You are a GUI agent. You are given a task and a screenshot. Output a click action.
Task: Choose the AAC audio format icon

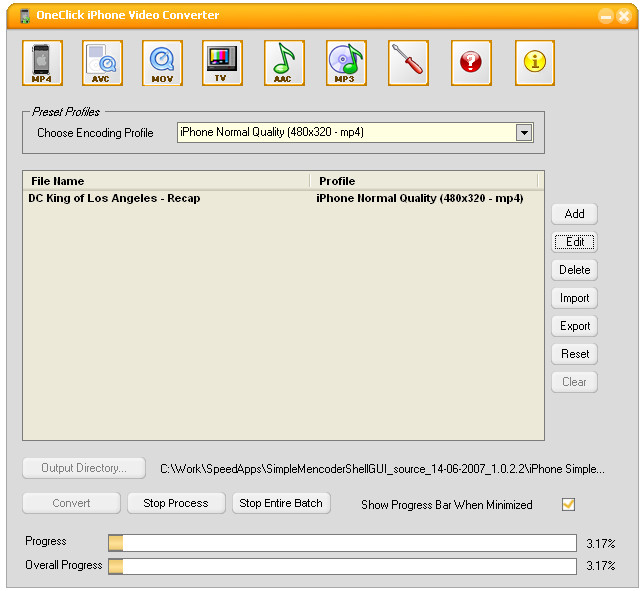pyautogui.click(x=284, y=63)
